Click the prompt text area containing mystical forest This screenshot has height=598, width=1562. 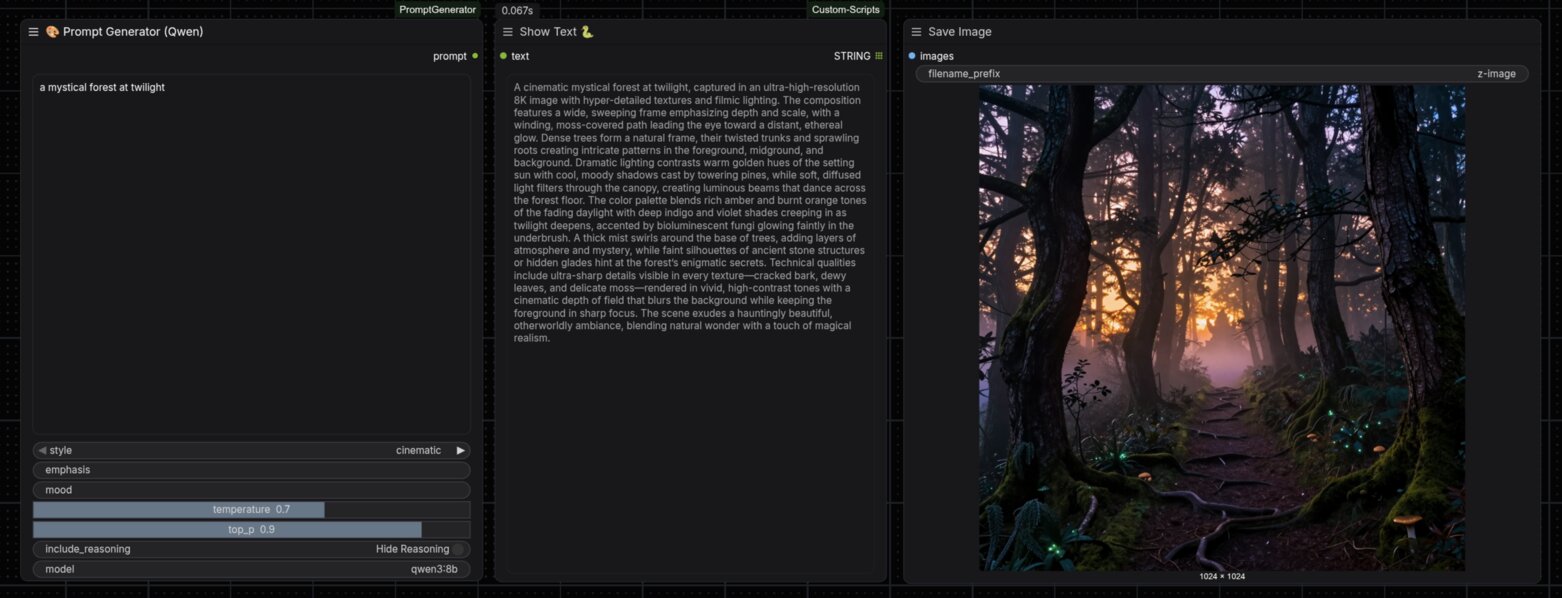(252, 254)
